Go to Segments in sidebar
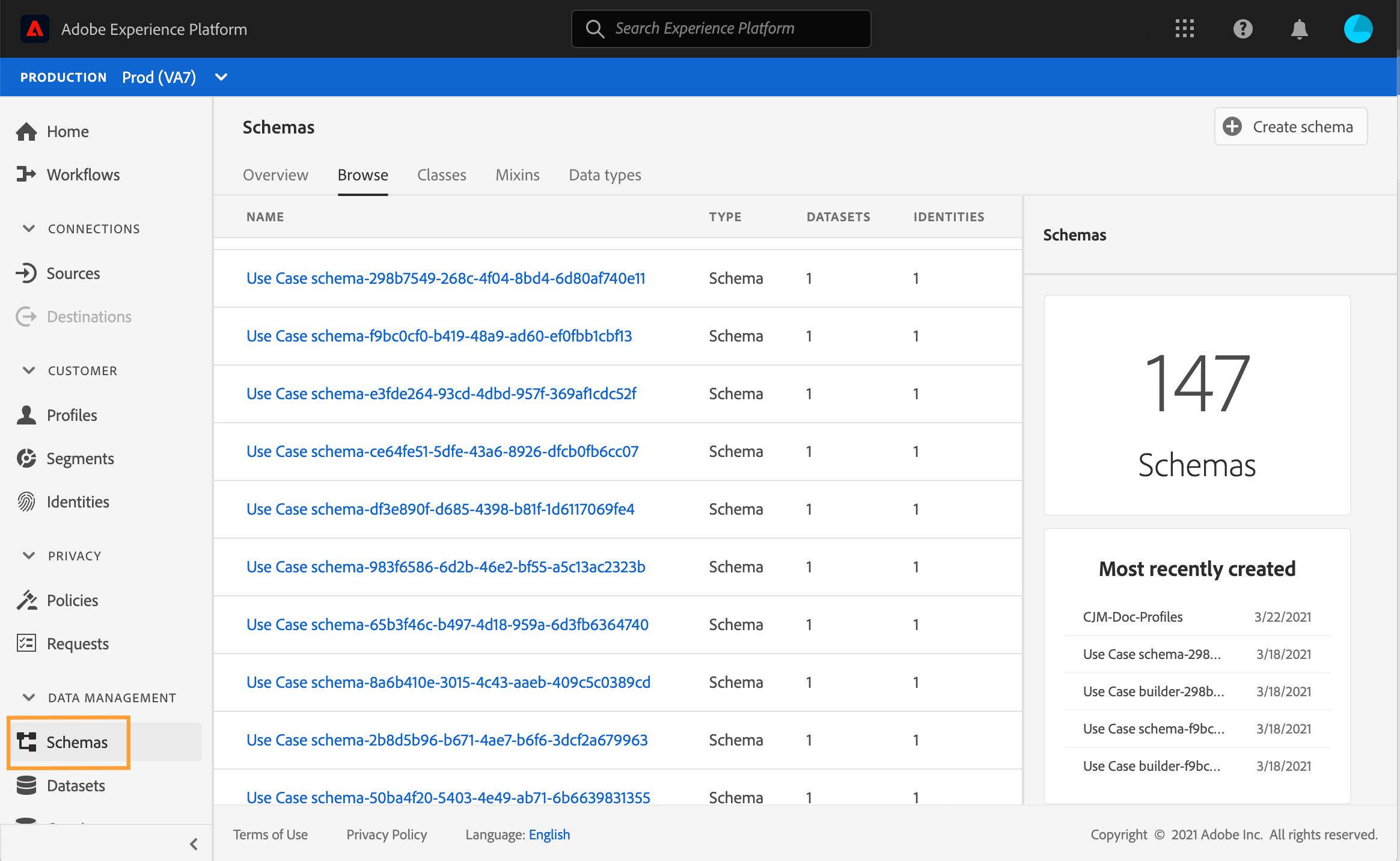 pyautogui.click(x=80, y=459)
